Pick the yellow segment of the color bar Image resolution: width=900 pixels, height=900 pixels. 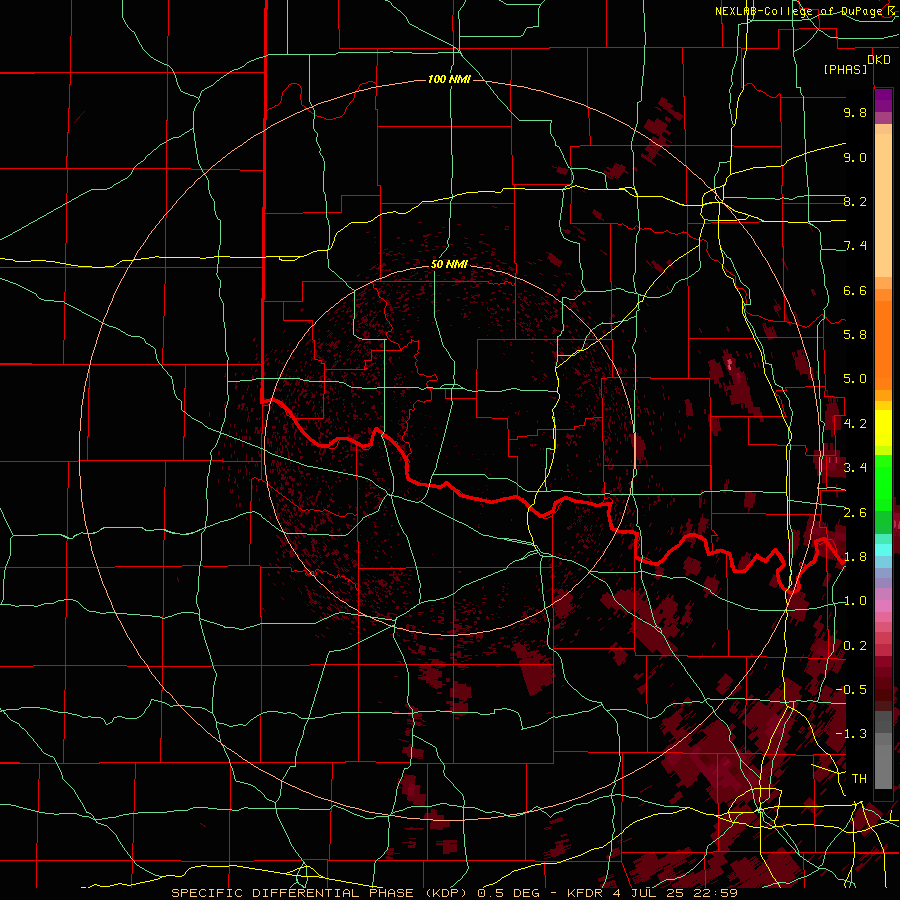pyautogui.click(x=883, y=427)
